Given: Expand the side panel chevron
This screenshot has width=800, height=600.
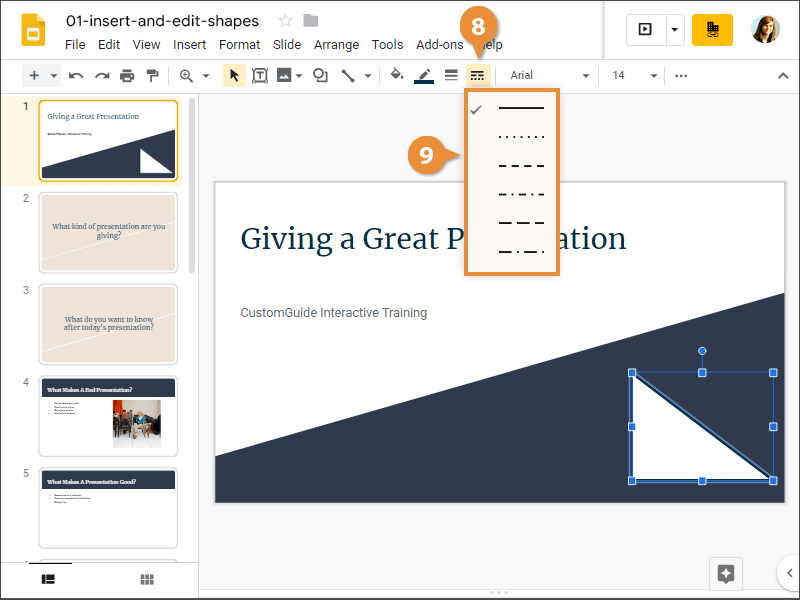Looking at the screenshot, I should pos(789,573).
